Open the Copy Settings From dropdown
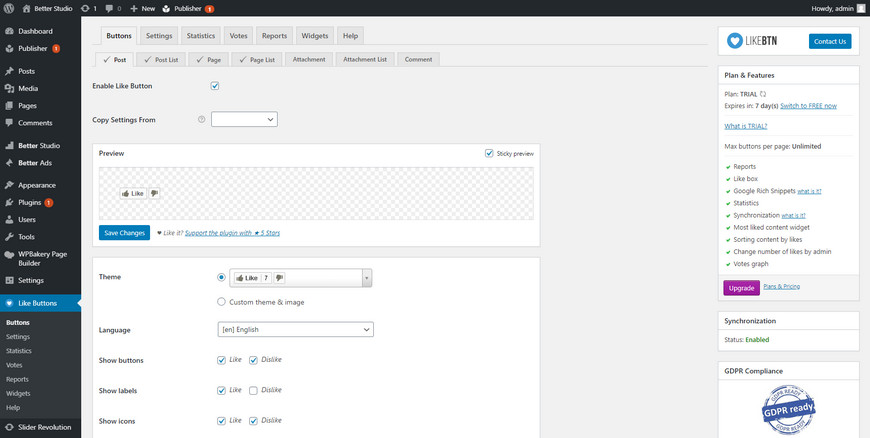This screenshot has width=870, height=438. click(x=244, y=119)
